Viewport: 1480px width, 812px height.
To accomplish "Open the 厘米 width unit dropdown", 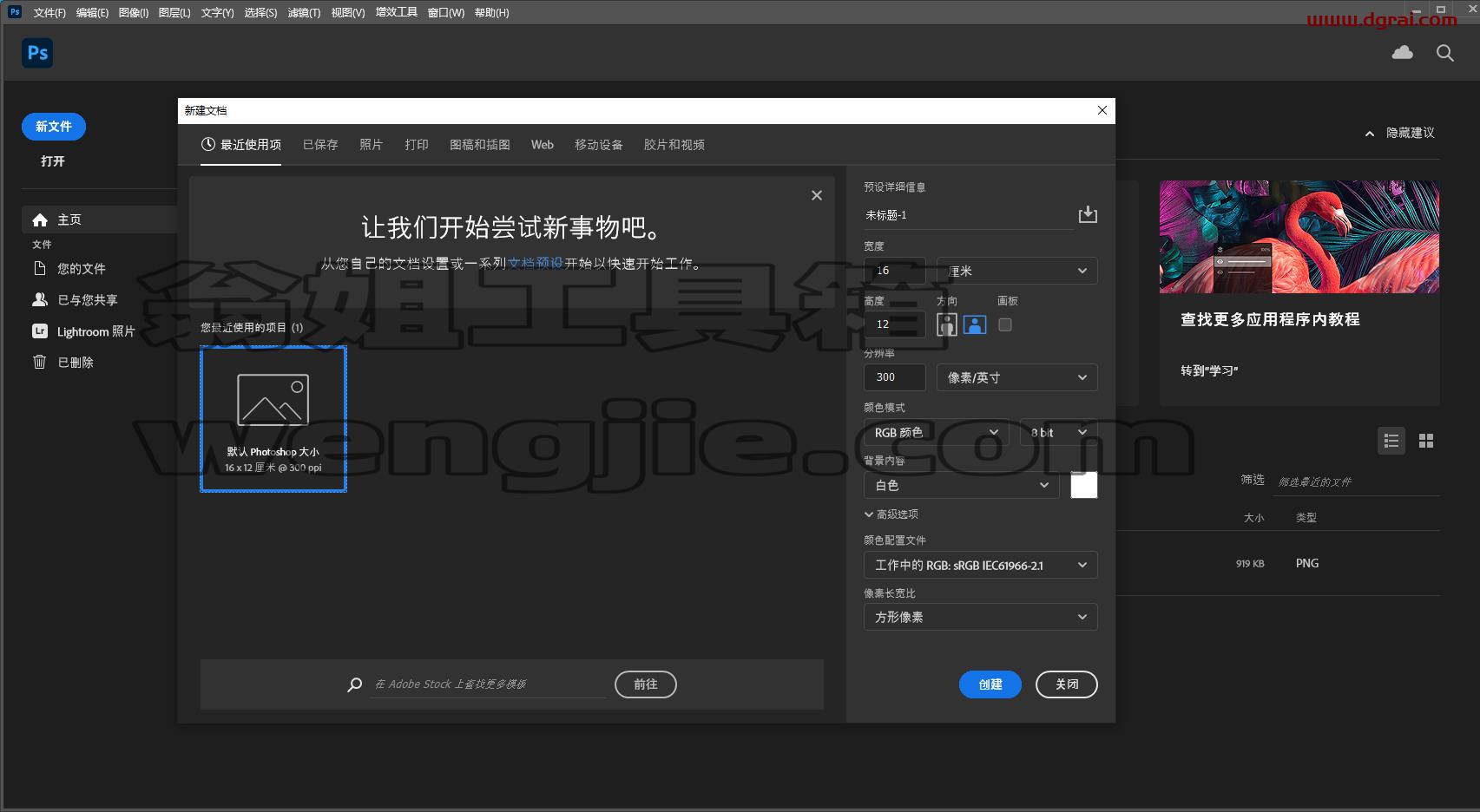I will pos(1016,271).
